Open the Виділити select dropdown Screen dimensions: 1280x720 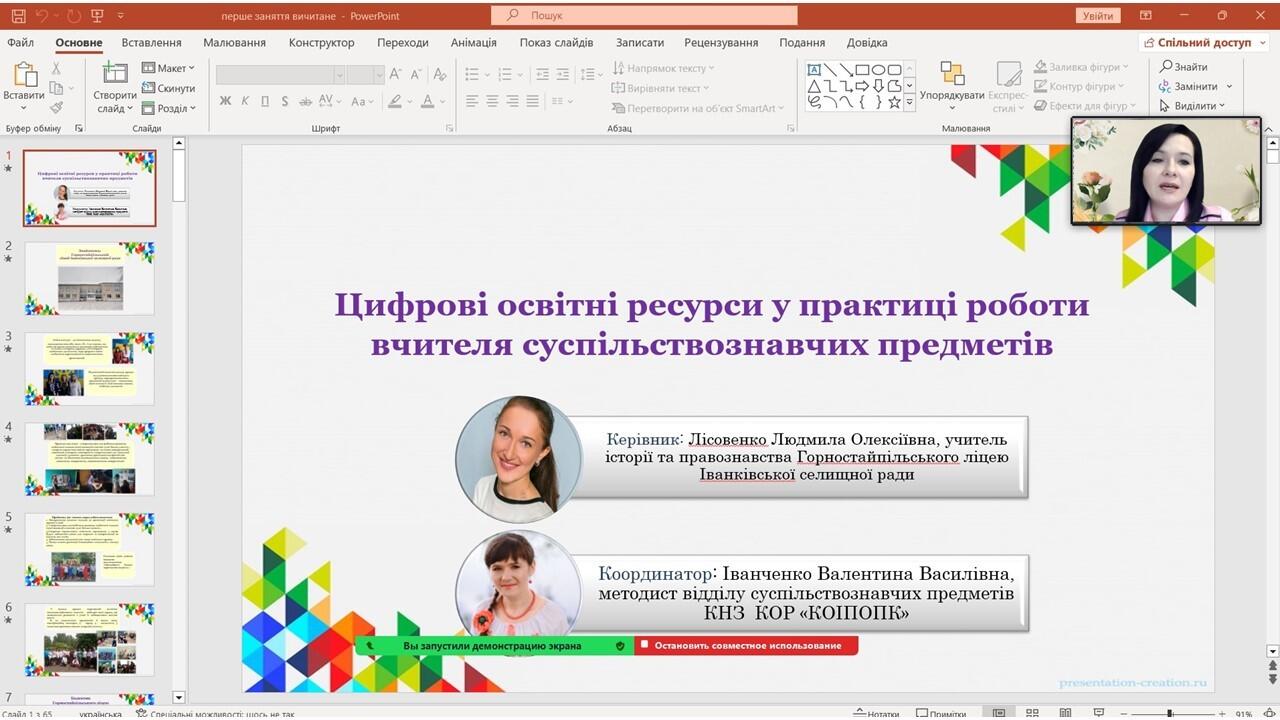(1192, 105)
